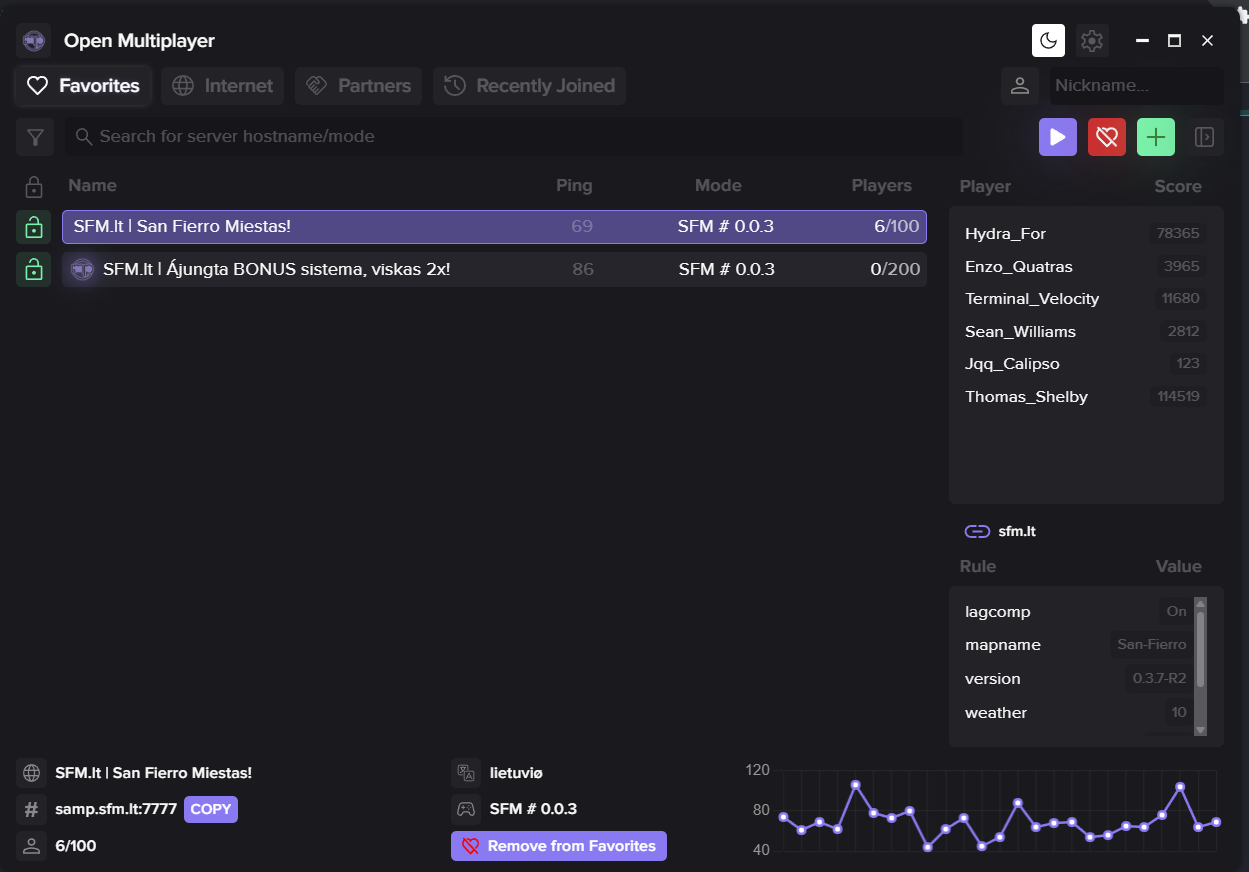The height and width of the screenshot is (872, 1249).
Task: Click the green plus add server icon
Action: 1156,137
